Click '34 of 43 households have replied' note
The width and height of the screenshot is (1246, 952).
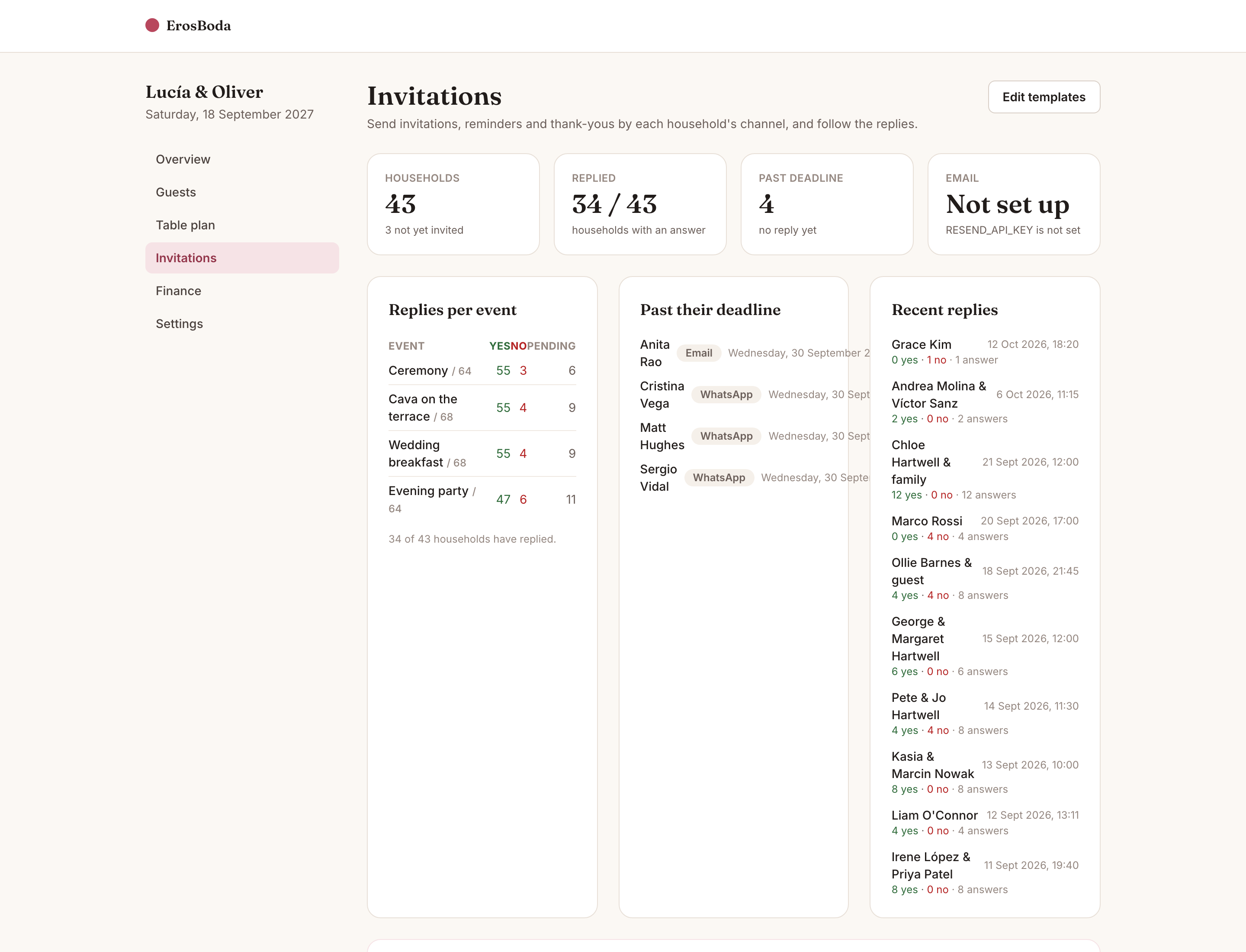472,539
